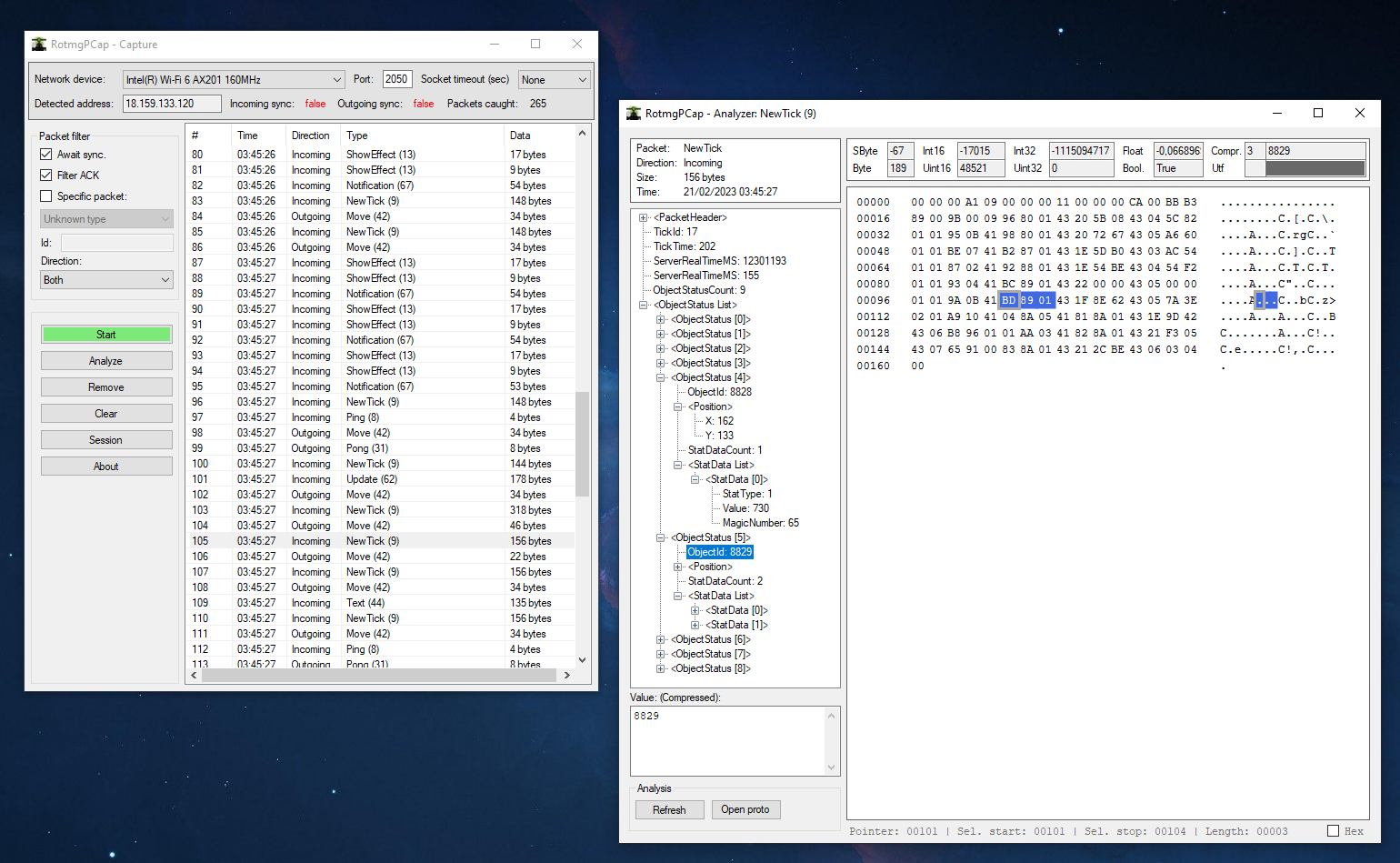Image resolution: width=1400 pixels, height=863 pixels.
Task: Click the Session button
Action: coord(106,440)
